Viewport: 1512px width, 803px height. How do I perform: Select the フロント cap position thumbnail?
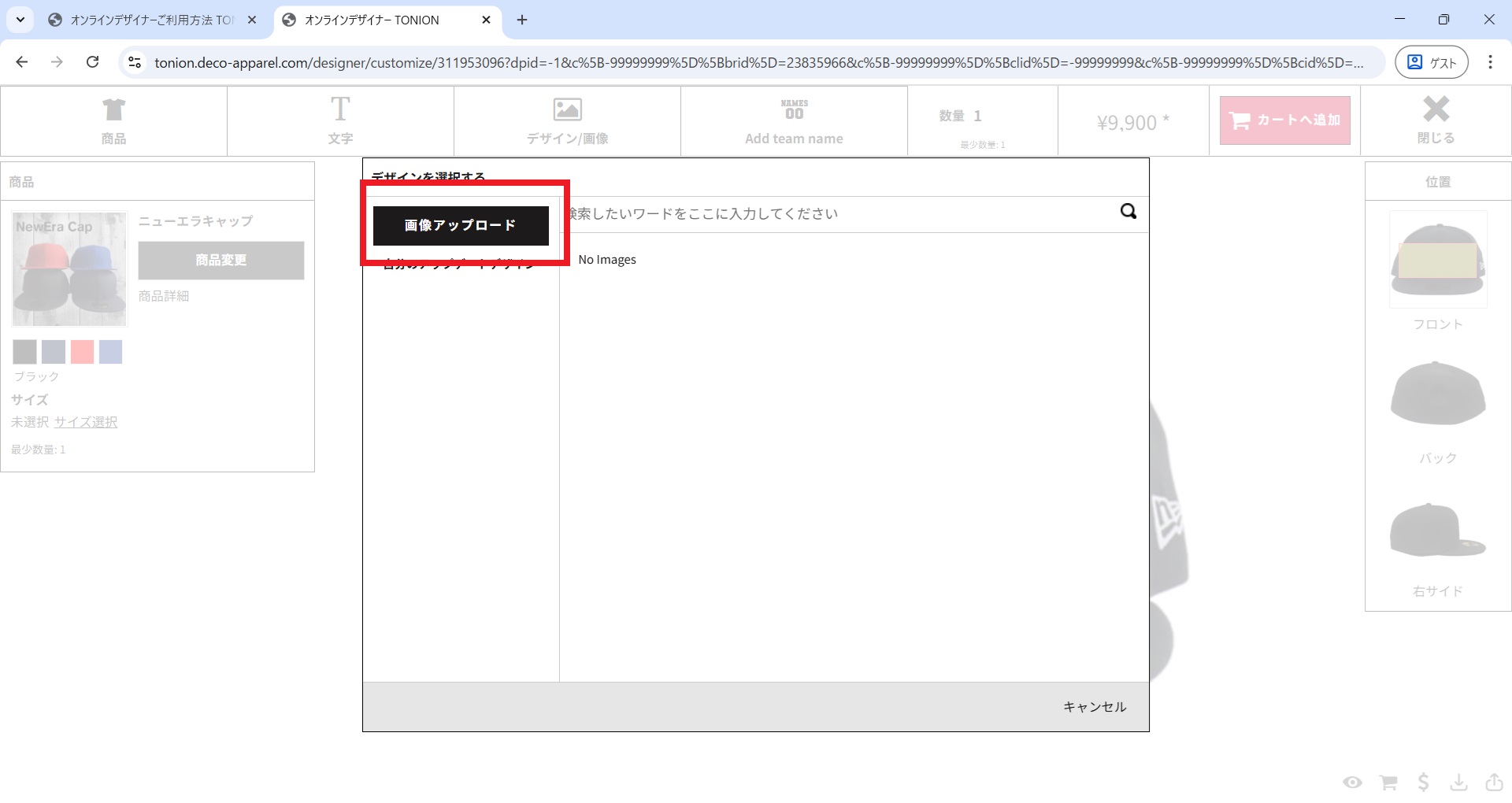pos(1438,259)
